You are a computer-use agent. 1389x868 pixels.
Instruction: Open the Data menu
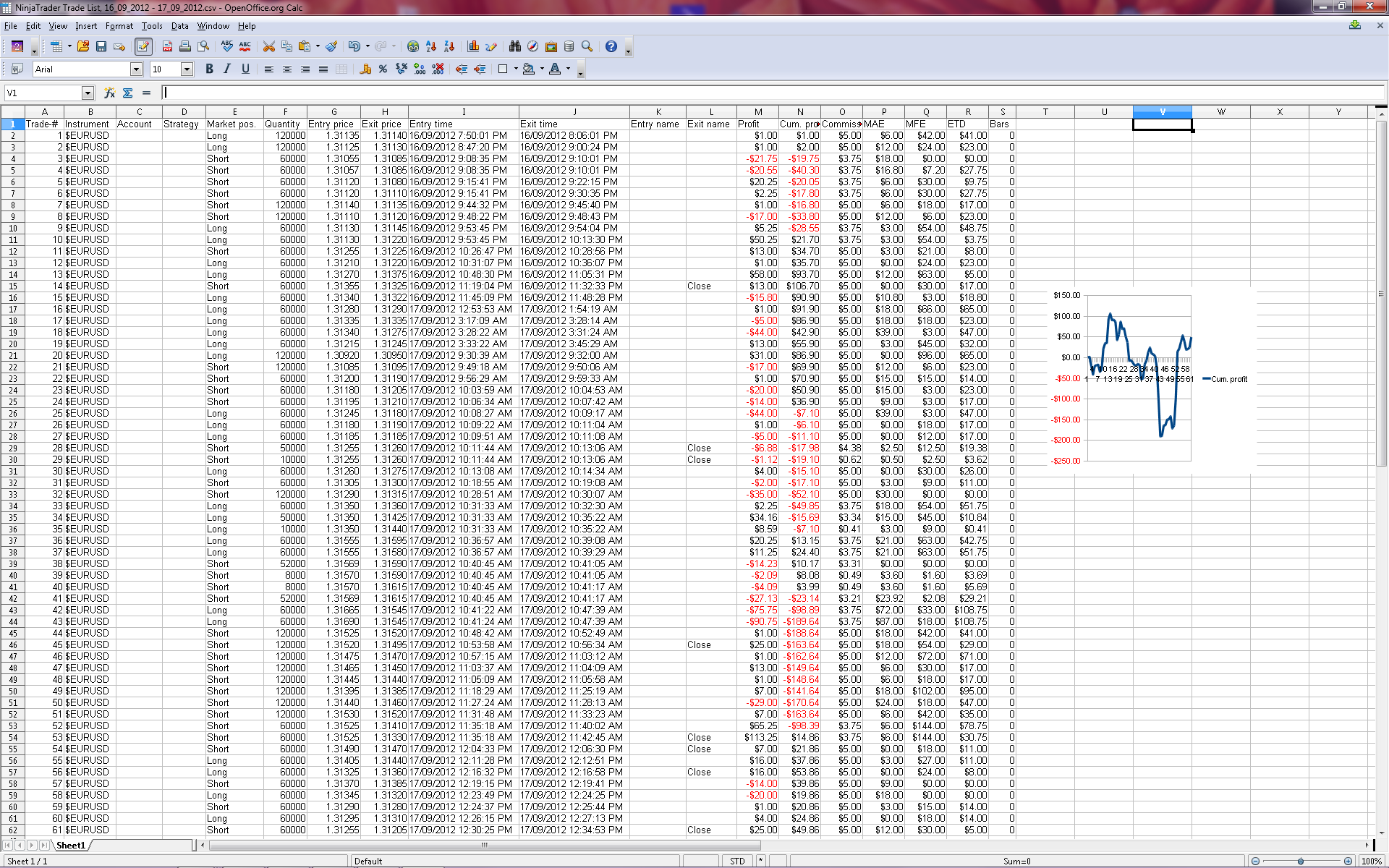coord(179,26)
